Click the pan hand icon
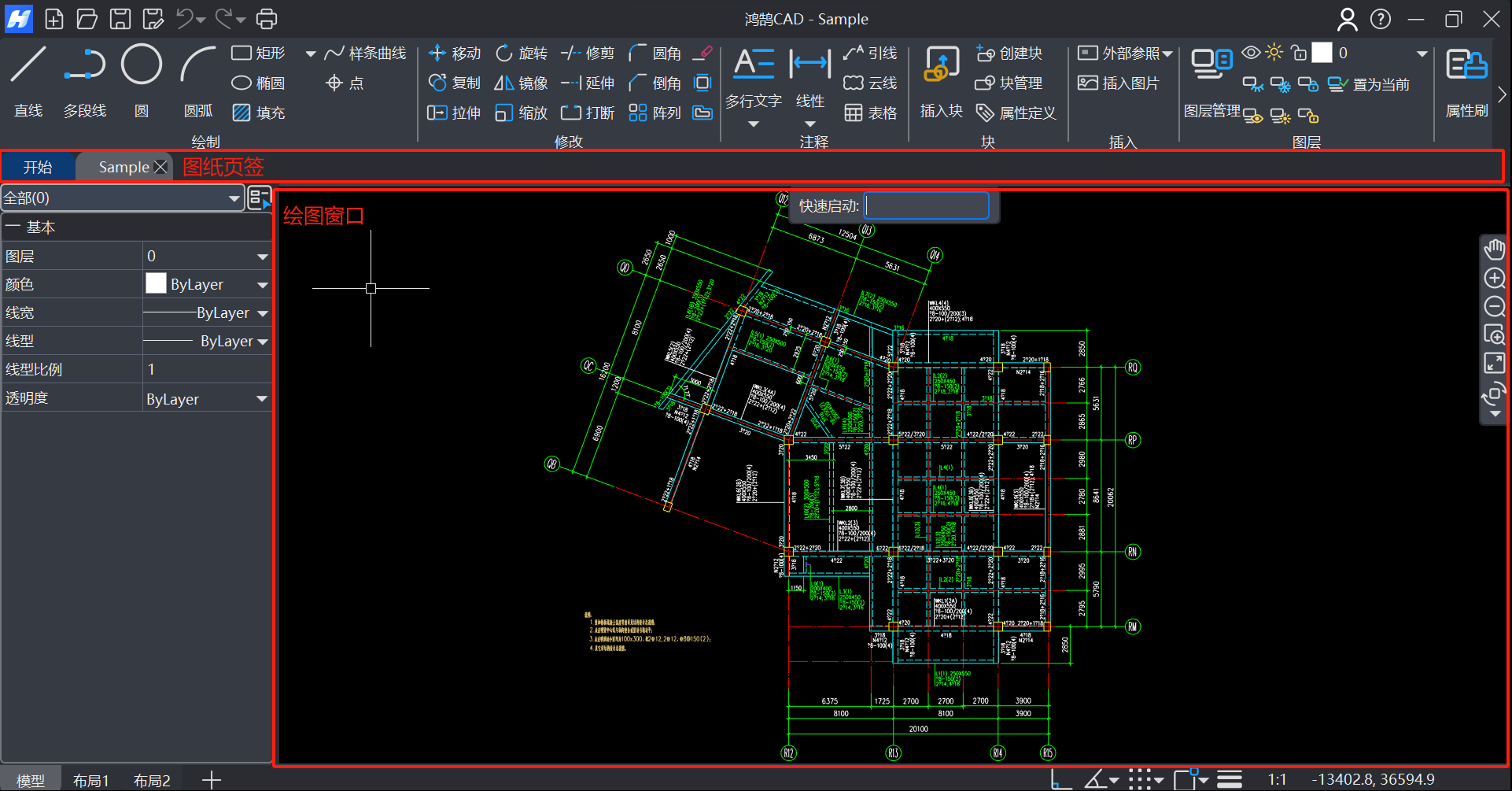This screenshot has height=791, width=1512. click(1494, 250)
